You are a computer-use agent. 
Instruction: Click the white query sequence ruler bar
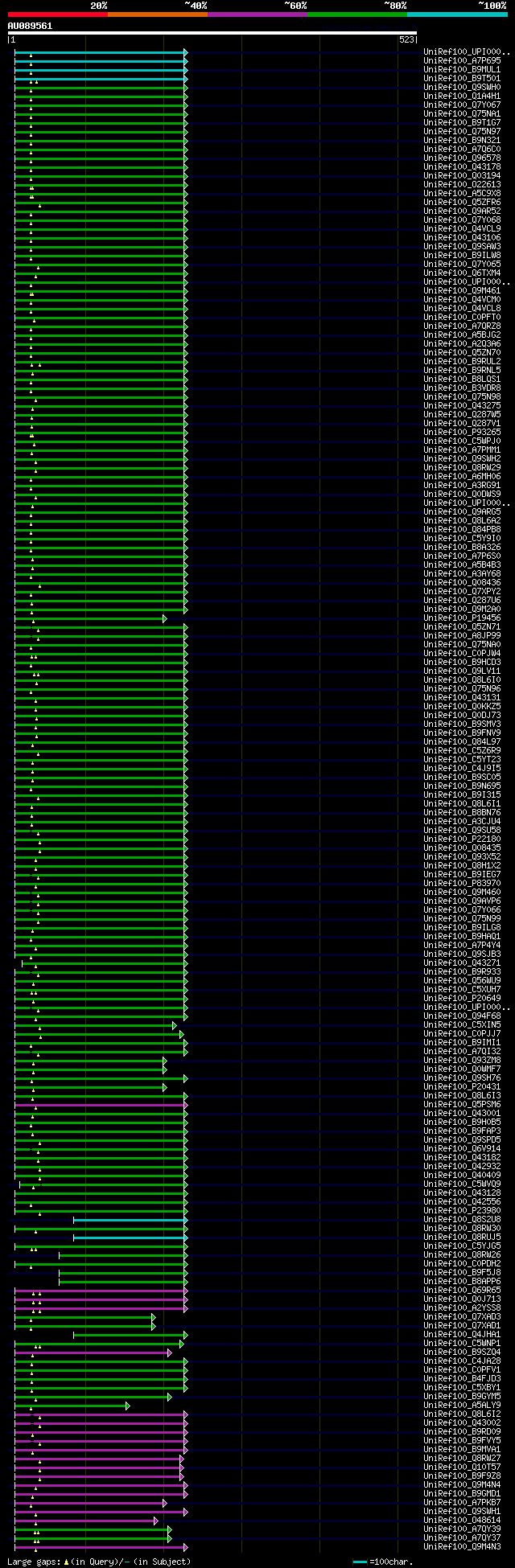tap(212, 33)
